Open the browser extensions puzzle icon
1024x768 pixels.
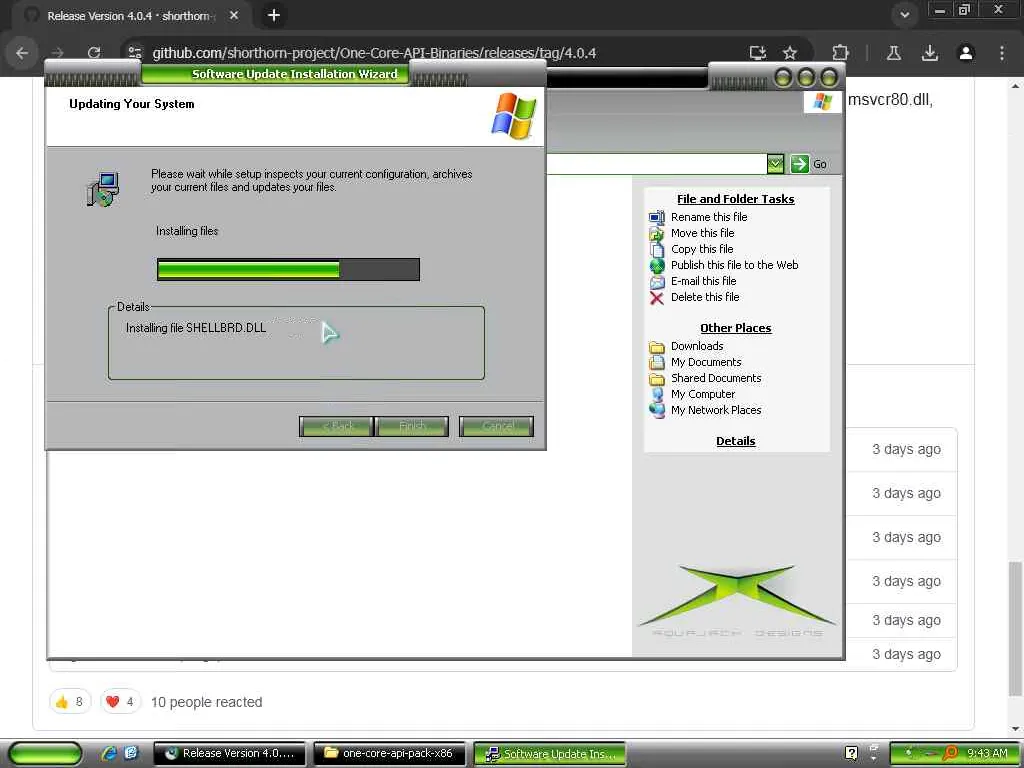click(840, 53)
